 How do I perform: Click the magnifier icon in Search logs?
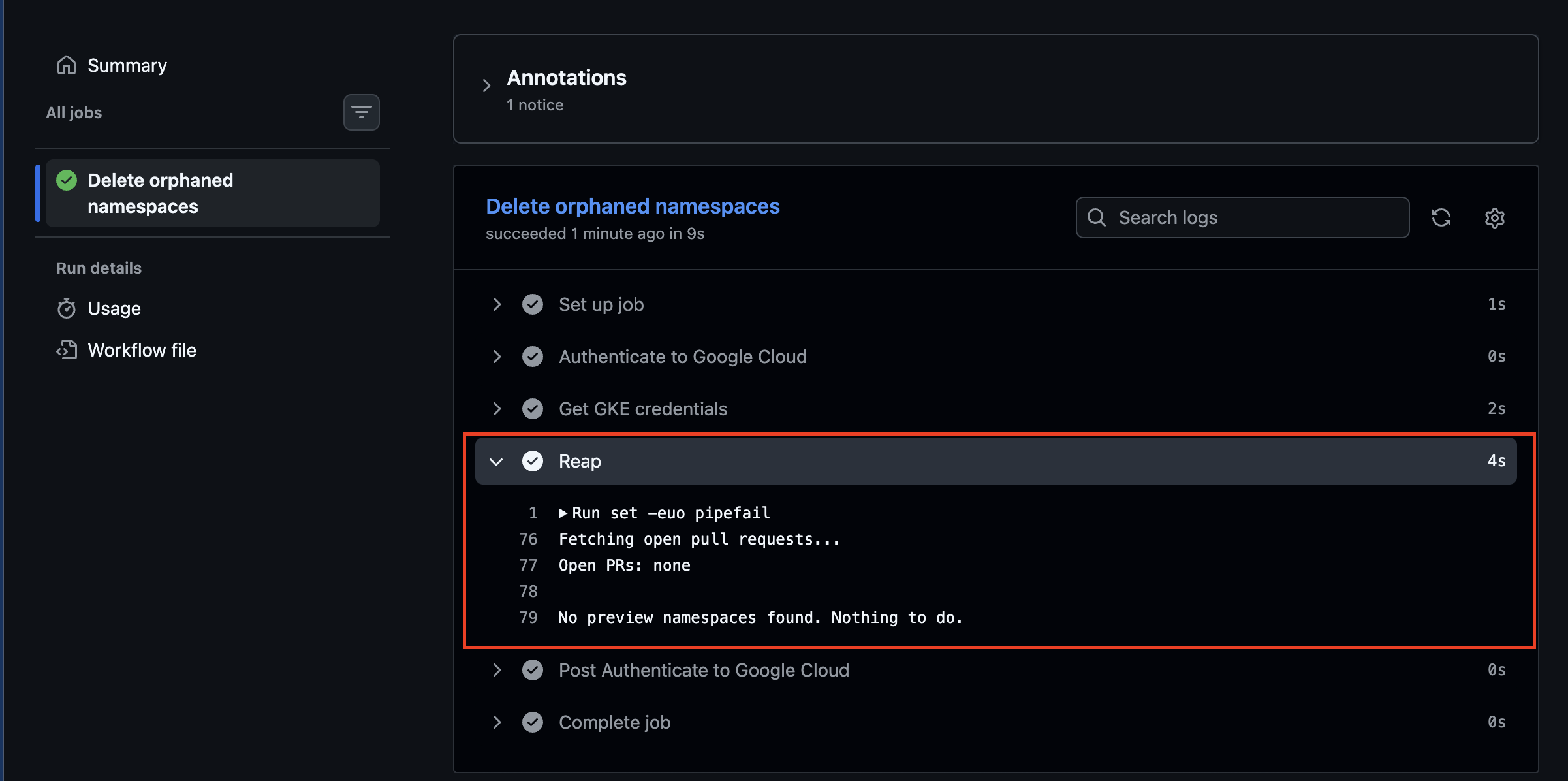point(1097,217)
